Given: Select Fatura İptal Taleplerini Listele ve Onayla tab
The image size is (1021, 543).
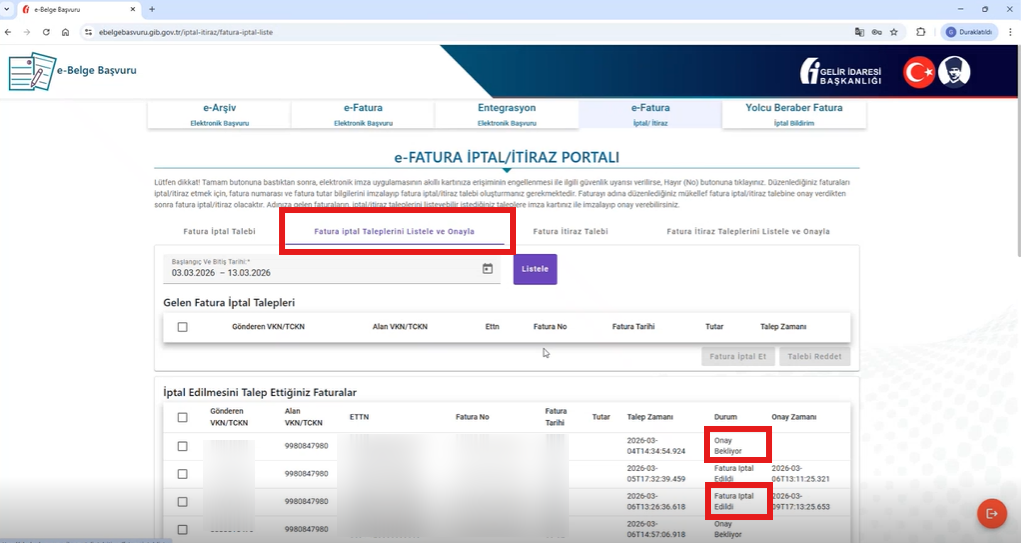Looking at the screenshot, I should [395, 231].
